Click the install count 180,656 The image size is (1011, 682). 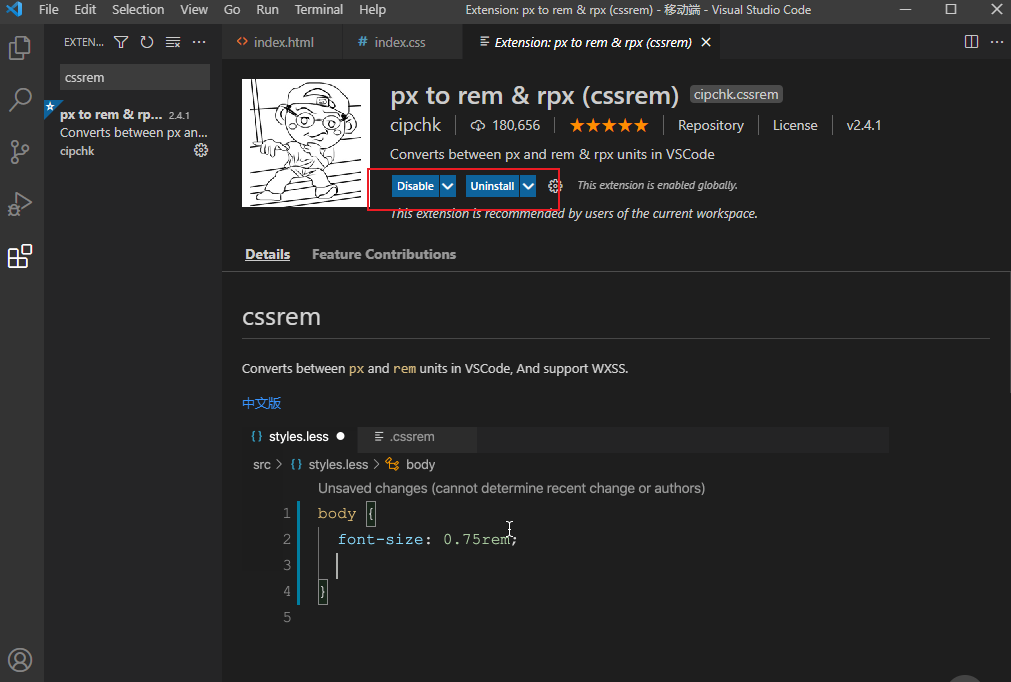pos(505,126)
